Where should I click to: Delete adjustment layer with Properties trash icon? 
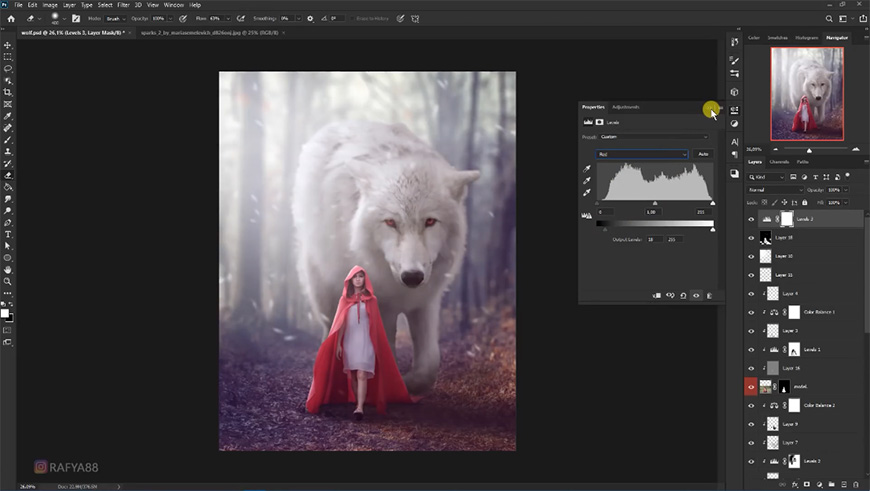(x=709, y=296)
